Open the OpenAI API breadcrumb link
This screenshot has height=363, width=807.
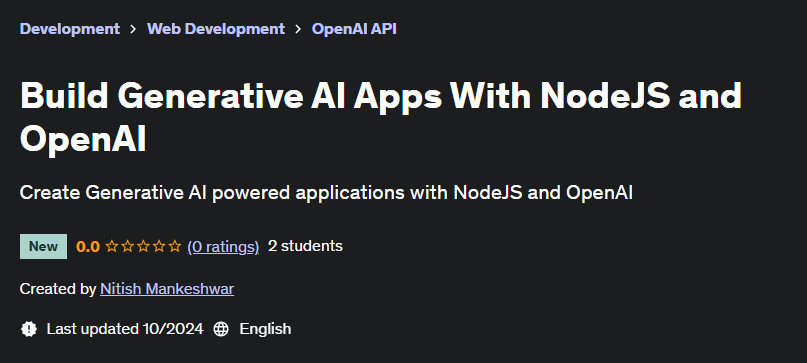[354, 29]
